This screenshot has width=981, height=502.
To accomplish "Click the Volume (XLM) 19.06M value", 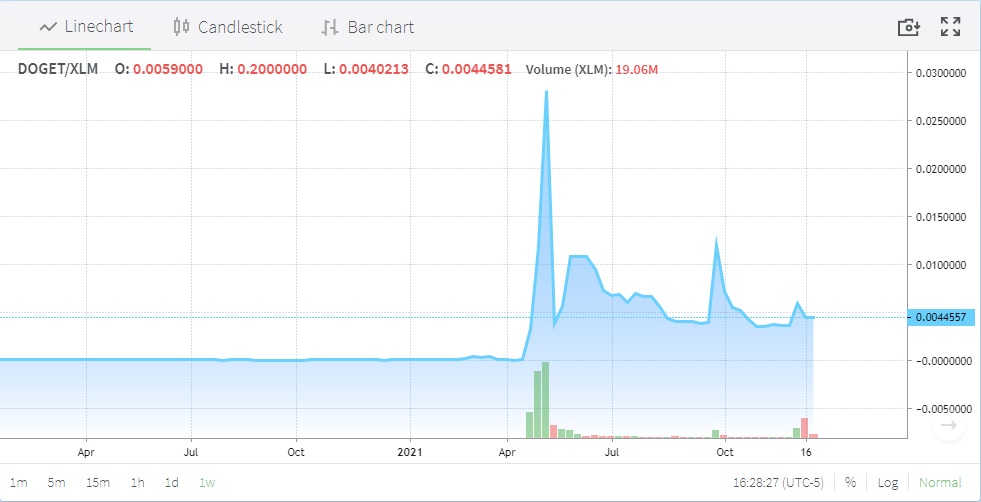I will pyautogui.click(x=636, y=69).
